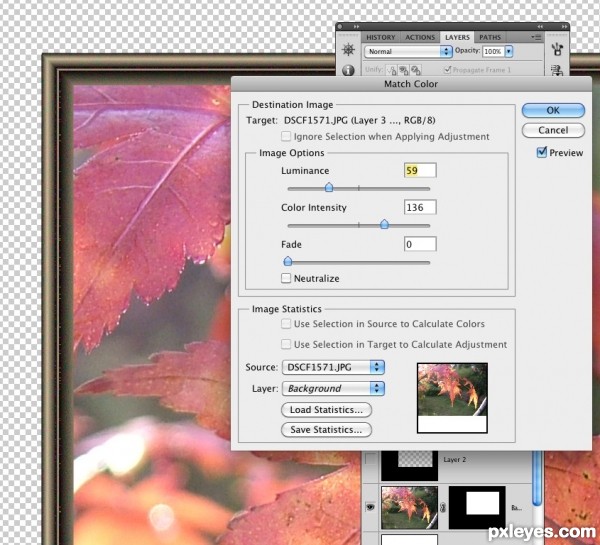Collapse the panel dock double arrows, left
This screenshot has height=545, width=600.
point(357,26)
